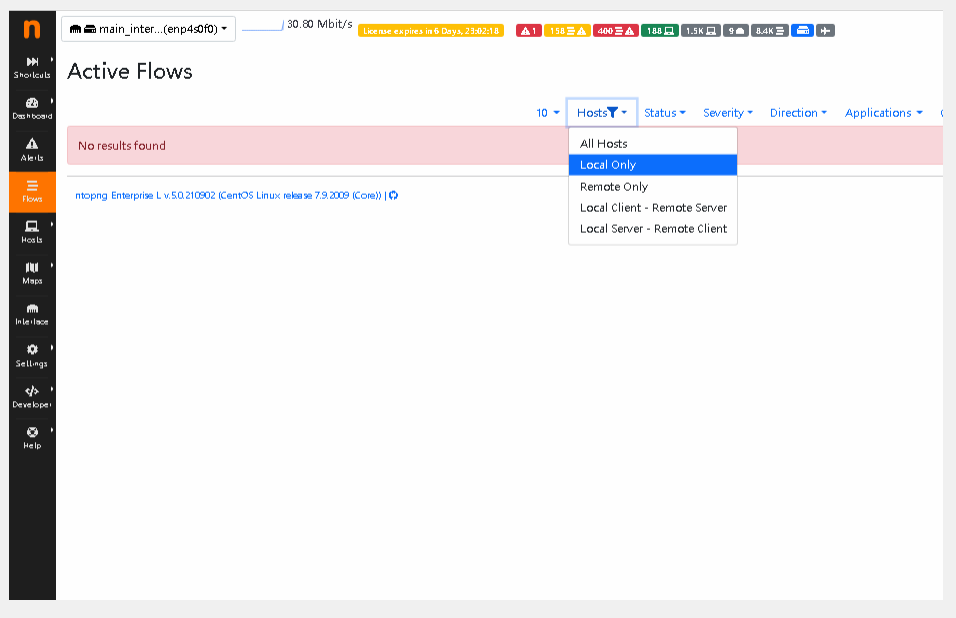Open the Developer sidebar section
956x618 pixels.
click(32, 396)
